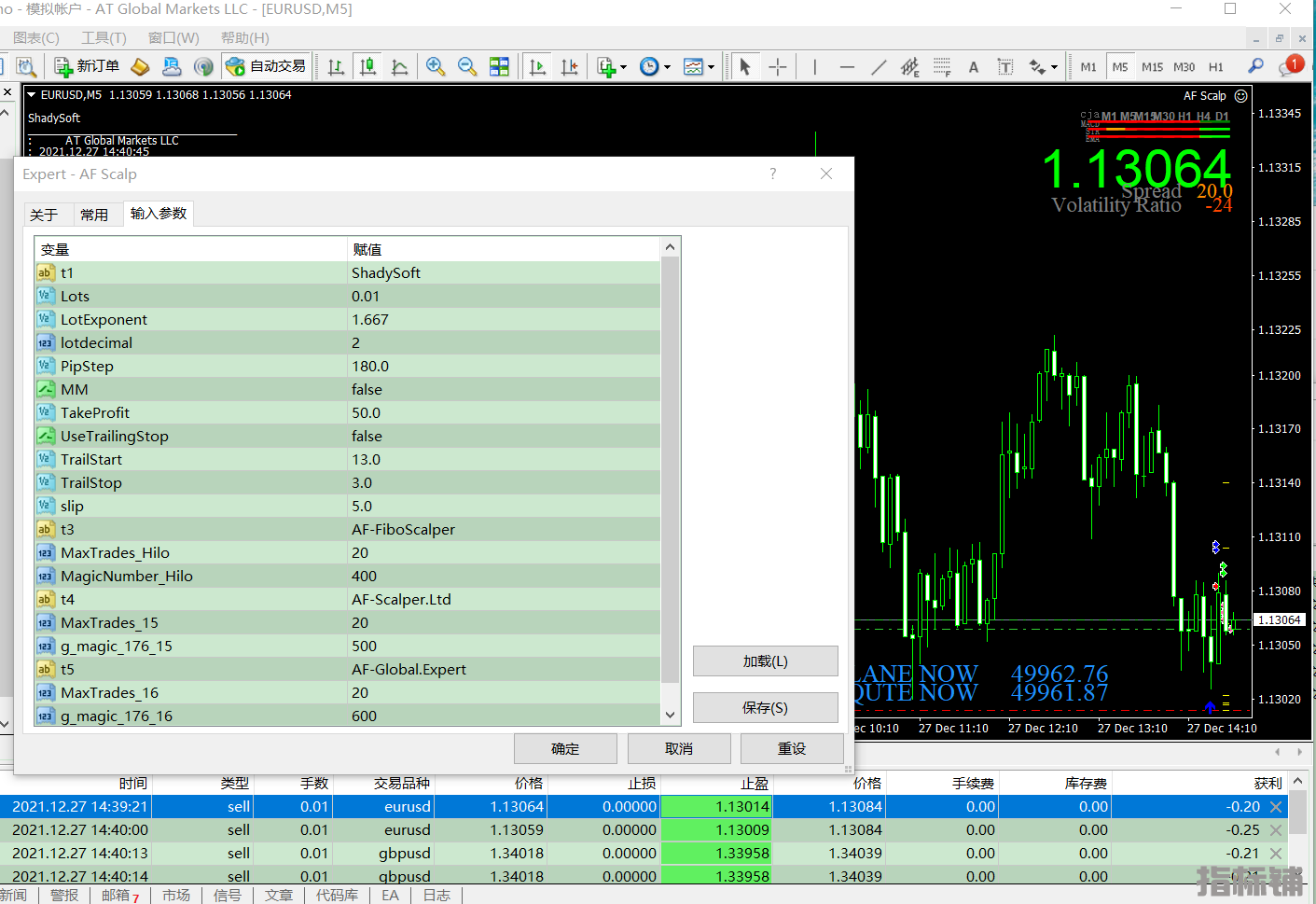The image size is (1316, 904).
Task: Select the crosshair tool
Action: tap(777, 66)
